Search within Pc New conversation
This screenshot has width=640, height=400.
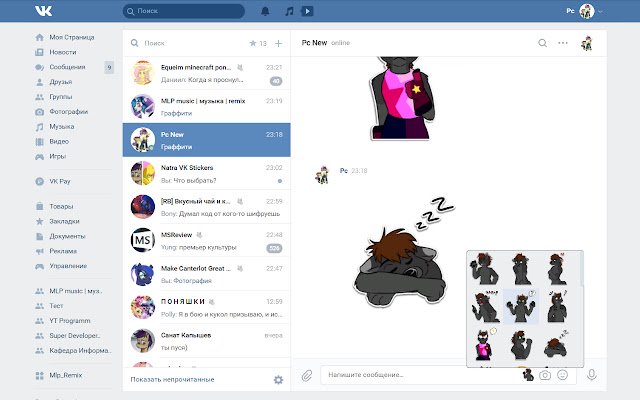[542, 43]
